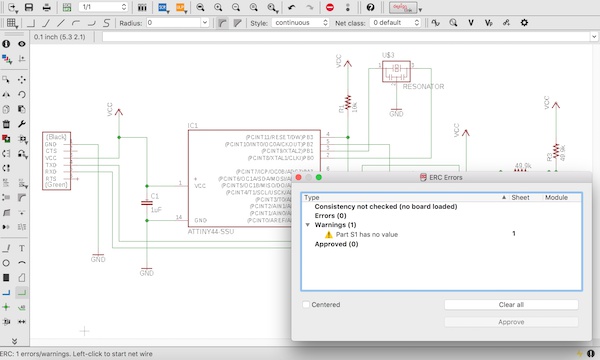Expand more tools with double chevron
The image size is (600, 360).
[15, 341]
